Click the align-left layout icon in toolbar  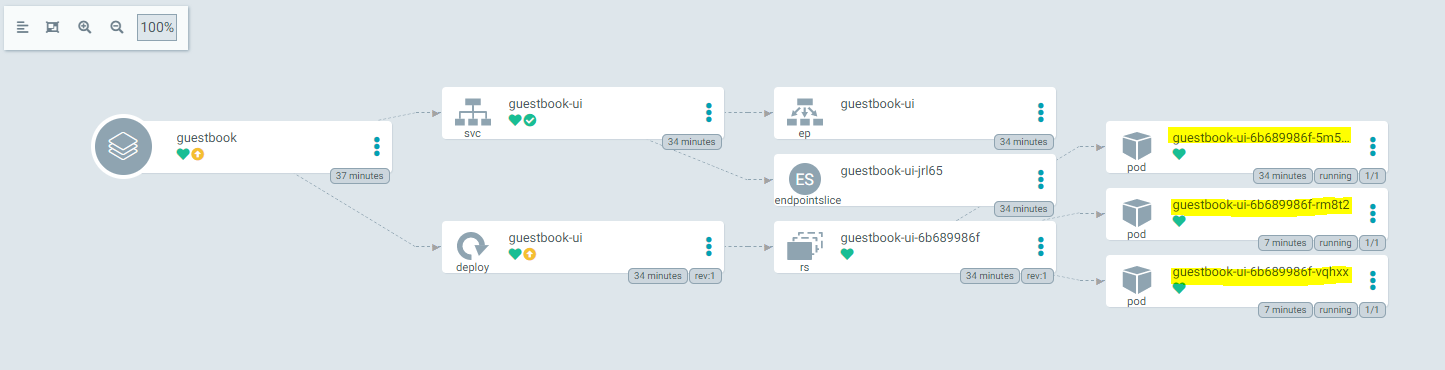click(x=22, y=27)
